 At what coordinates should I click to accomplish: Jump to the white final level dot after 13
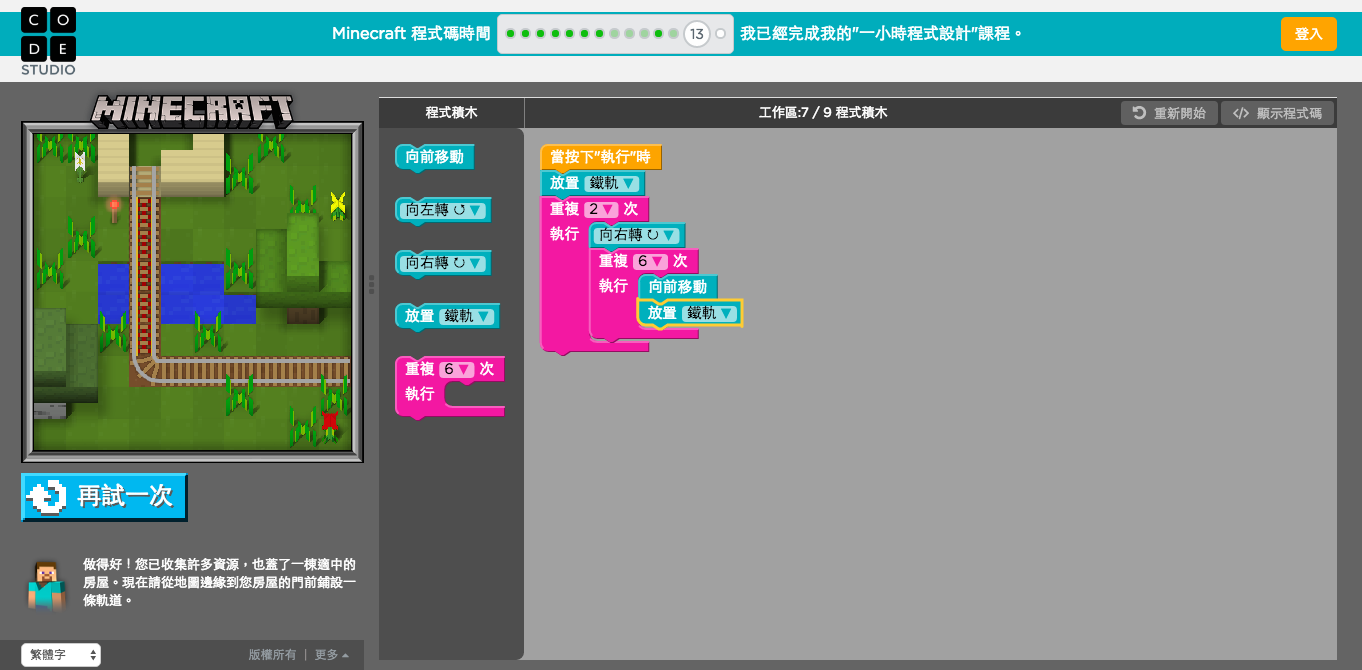721,34
